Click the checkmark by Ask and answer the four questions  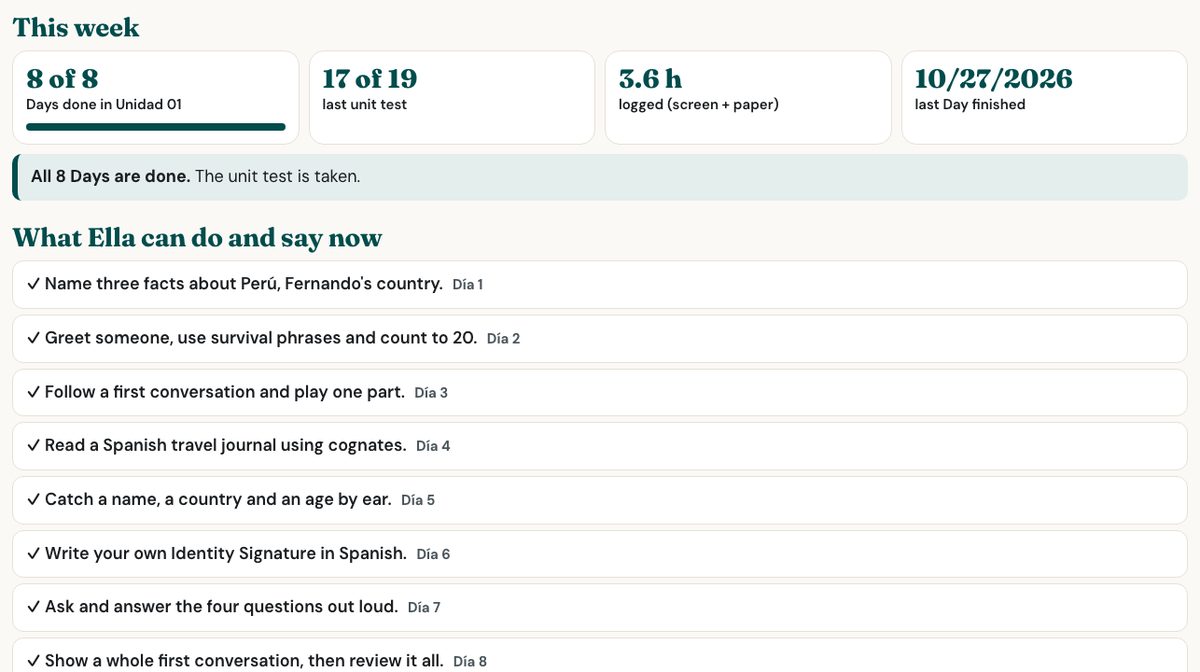(33, 607)
